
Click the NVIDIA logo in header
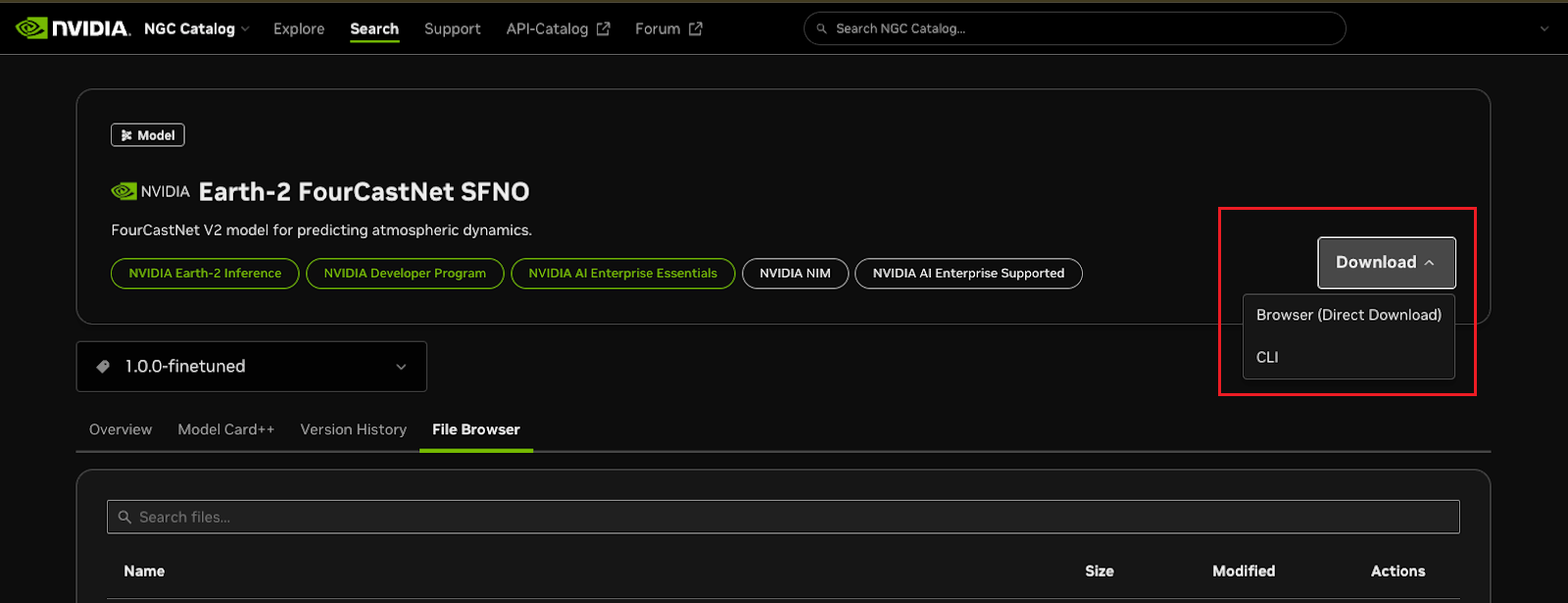pyautogui.click(x=73, y=28)
